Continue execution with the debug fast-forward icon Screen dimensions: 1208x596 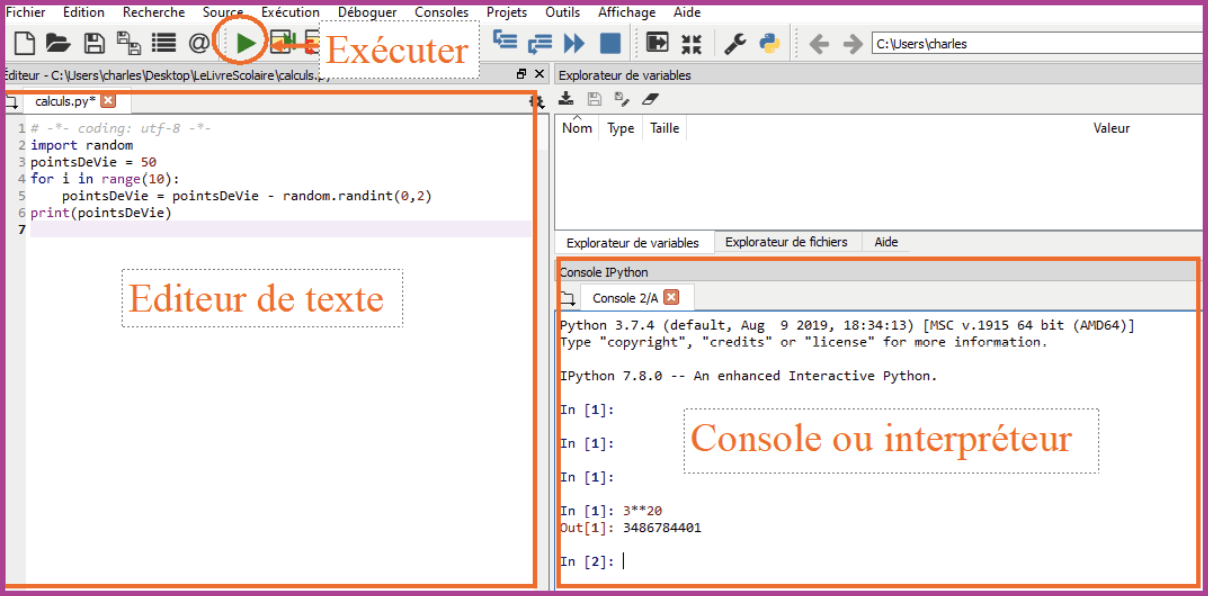572,42
